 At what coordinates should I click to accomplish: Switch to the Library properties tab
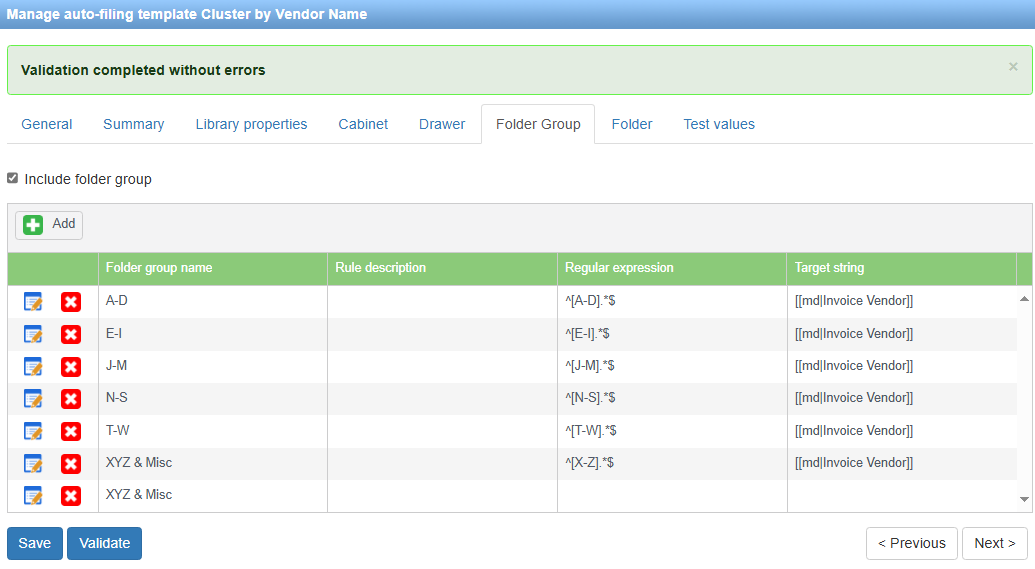[251, 124]
